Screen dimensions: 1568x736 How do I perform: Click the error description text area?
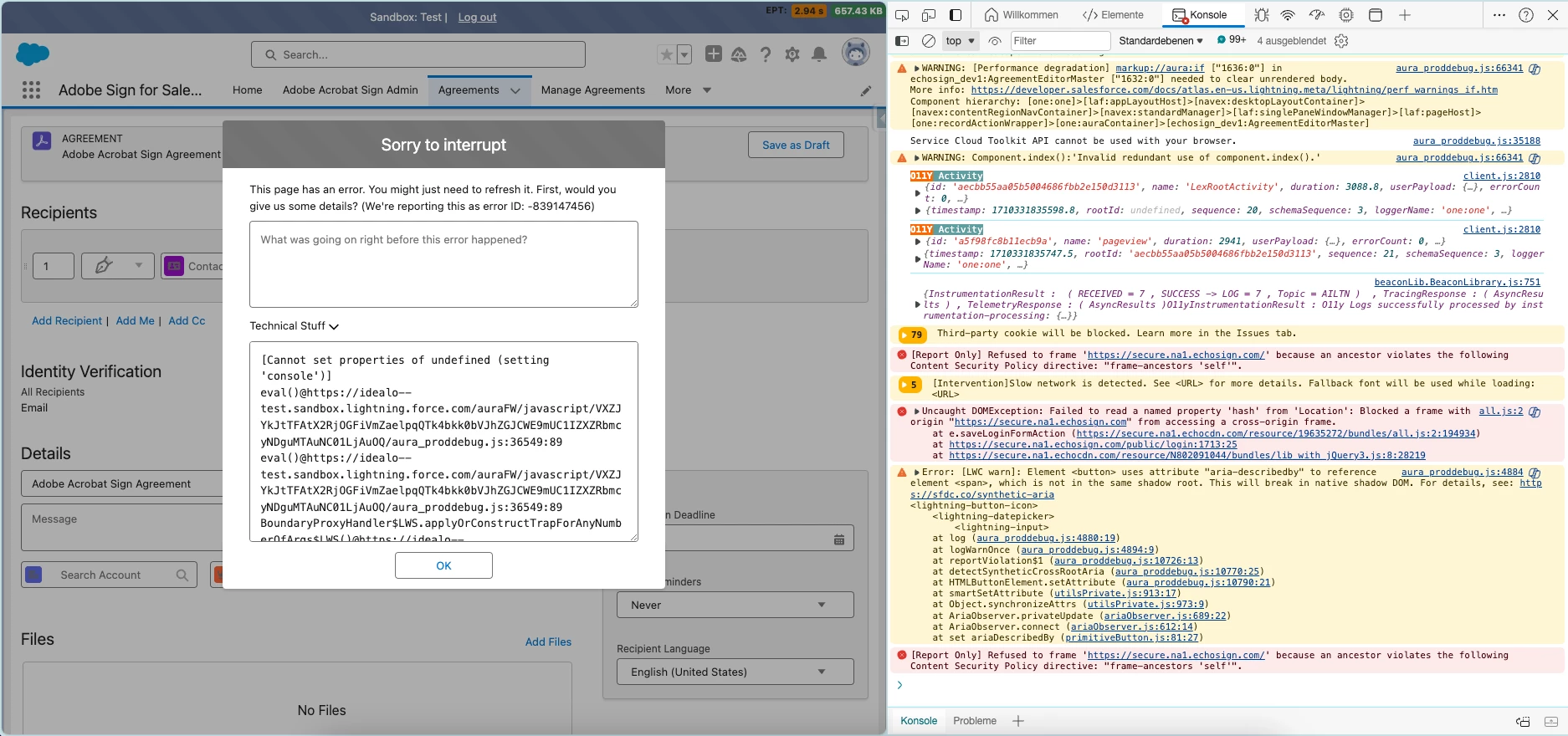[443, 264]
